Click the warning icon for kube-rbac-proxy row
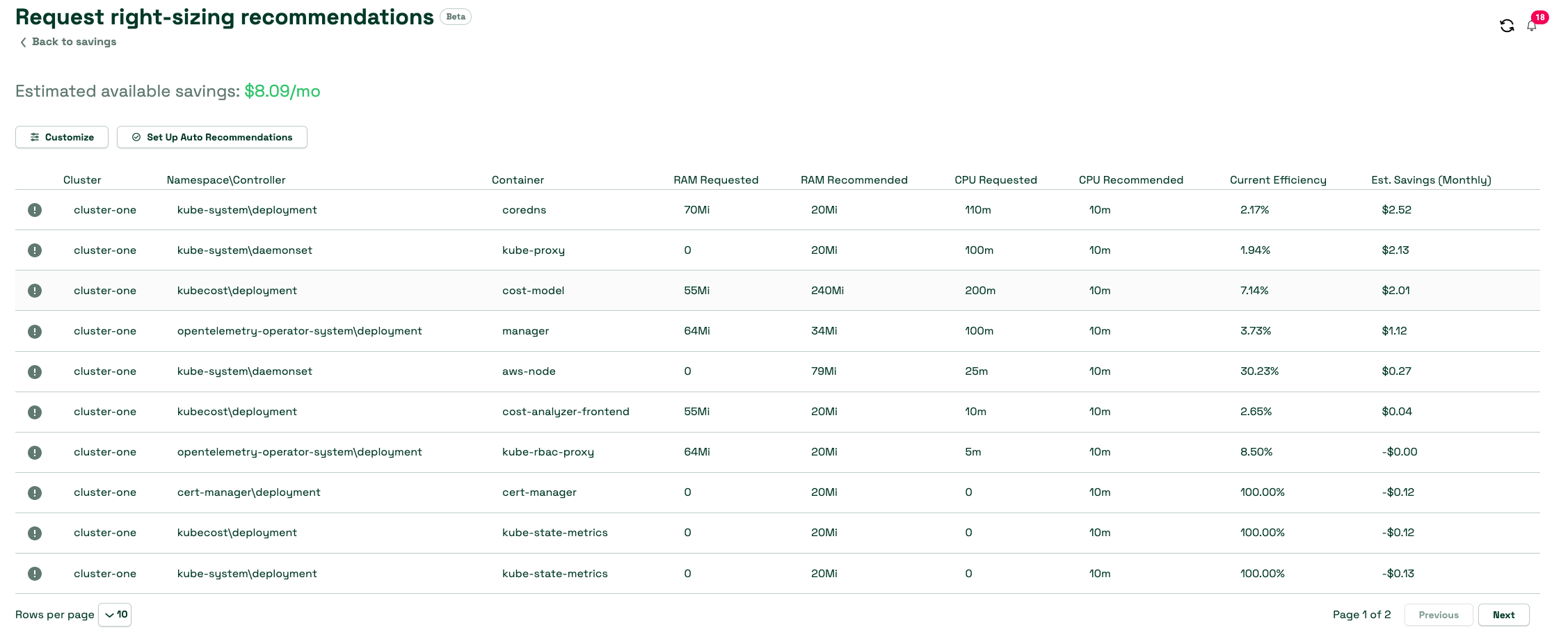1568x637 pixels. coord(35,453)
